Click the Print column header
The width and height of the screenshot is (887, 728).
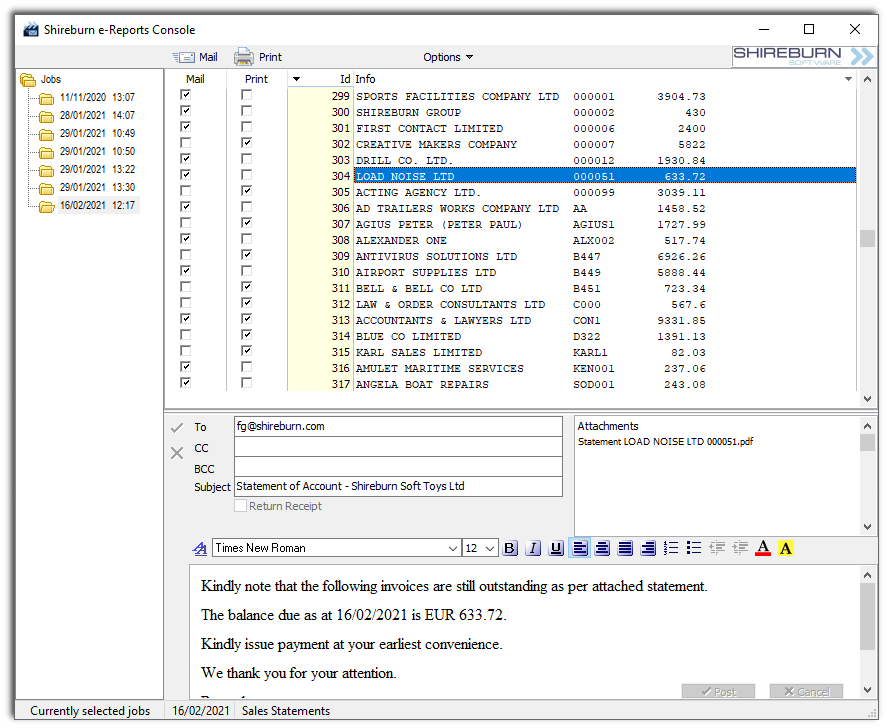pos(256,79)
